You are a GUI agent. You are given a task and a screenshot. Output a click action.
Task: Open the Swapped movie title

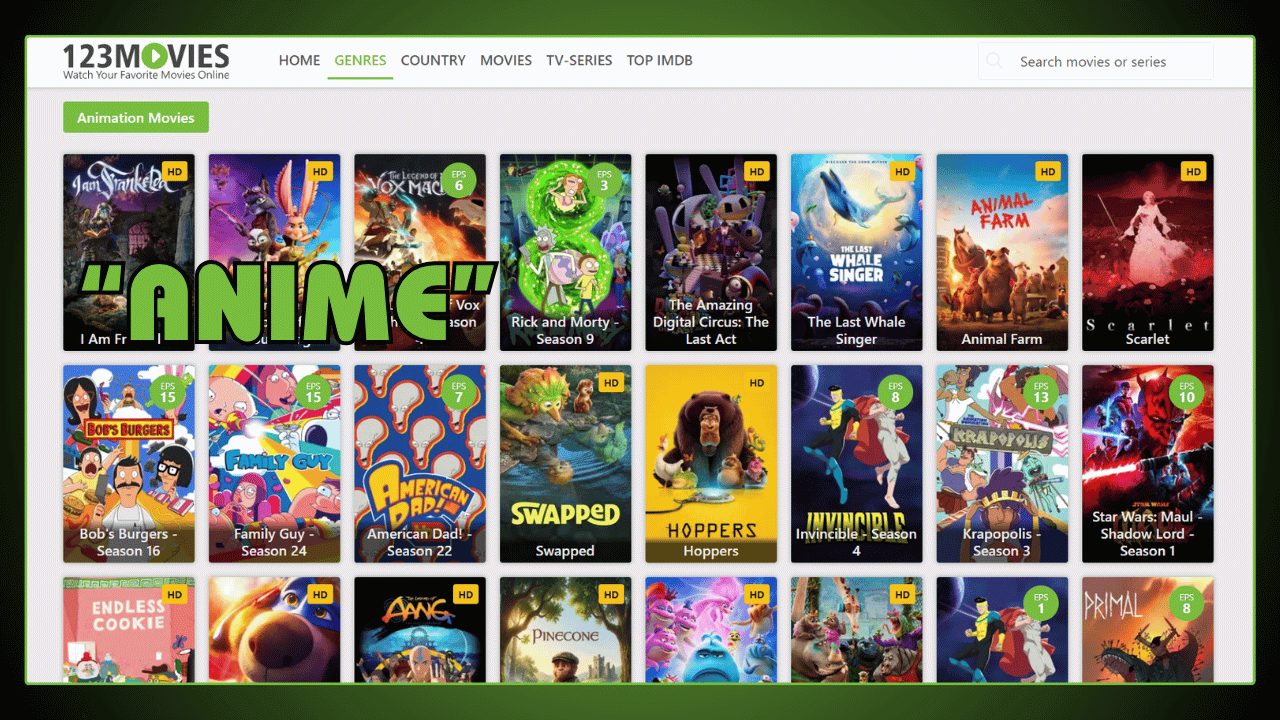pyautogui.click(x=565, y=551)
